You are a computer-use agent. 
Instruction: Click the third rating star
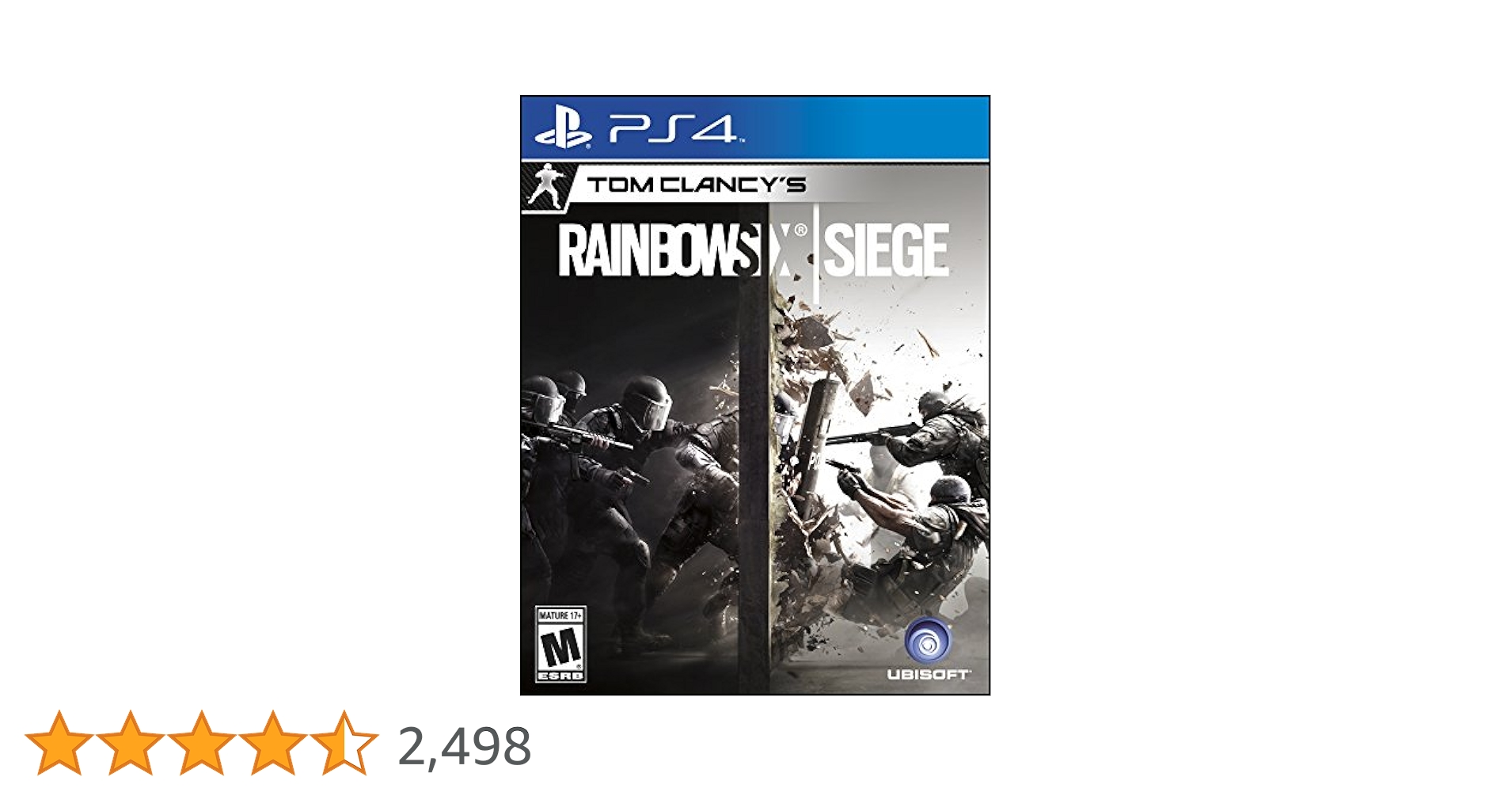tap(201, 743)
